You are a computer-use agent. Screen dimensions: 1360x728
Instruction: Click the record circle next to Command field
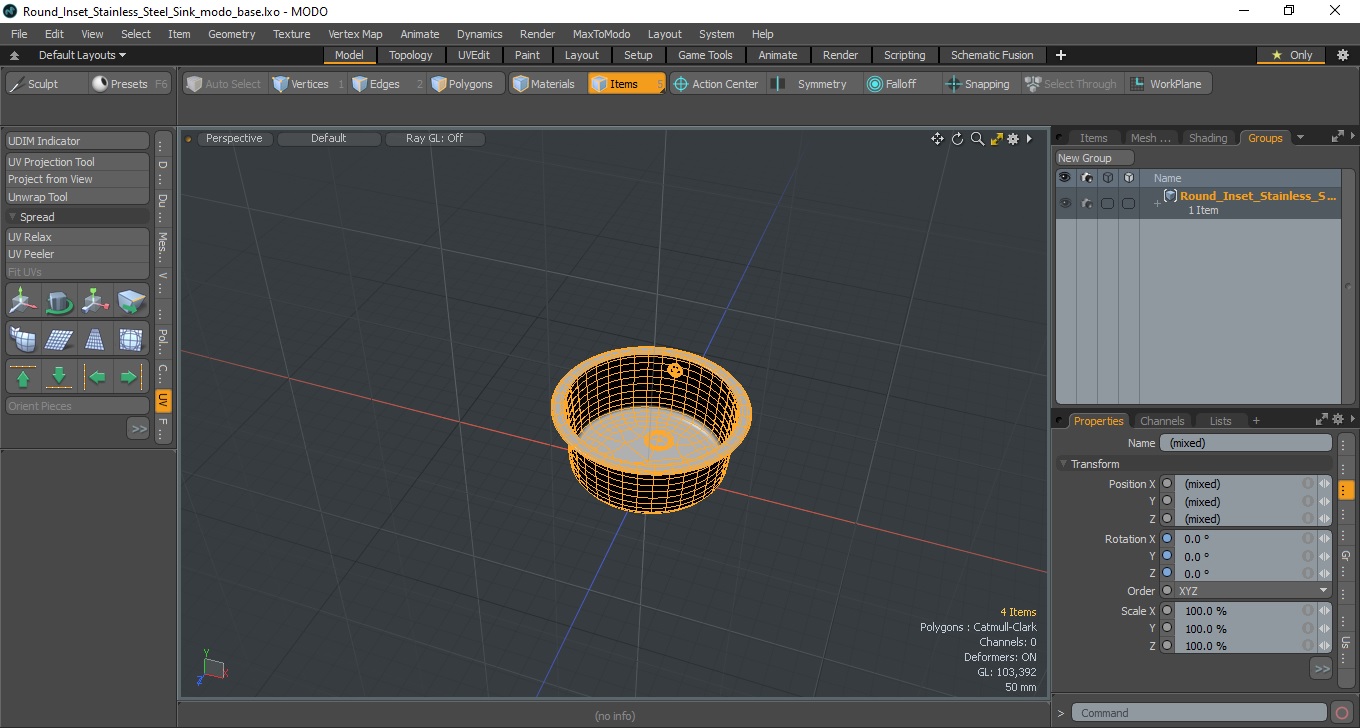click(1342, 713)
